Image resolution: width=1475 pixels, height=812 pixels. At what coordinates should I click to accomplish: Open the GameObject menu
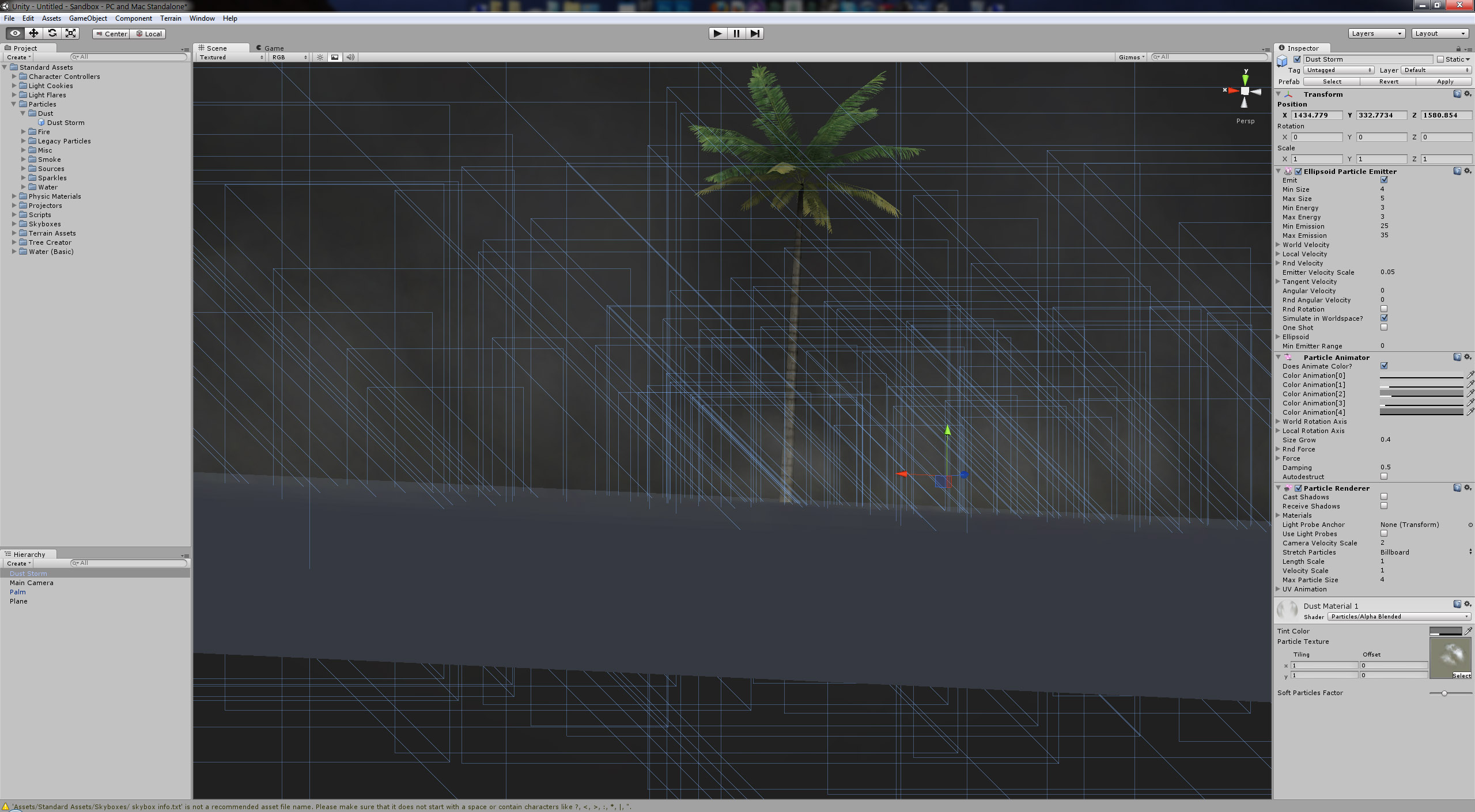[x=88, y=18]
